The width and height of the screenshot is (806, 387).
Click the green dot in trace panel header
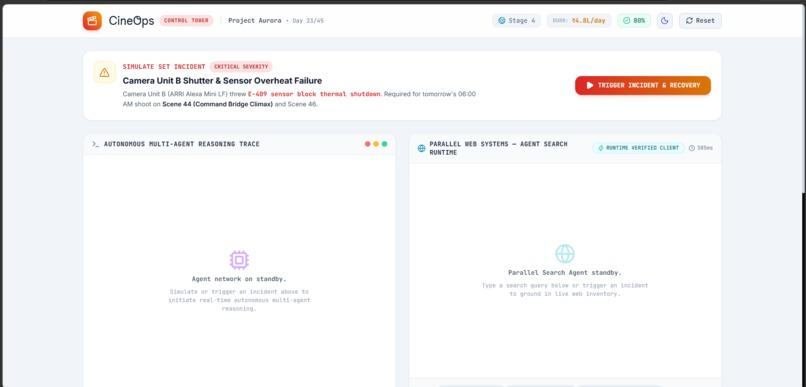[384, 144]
